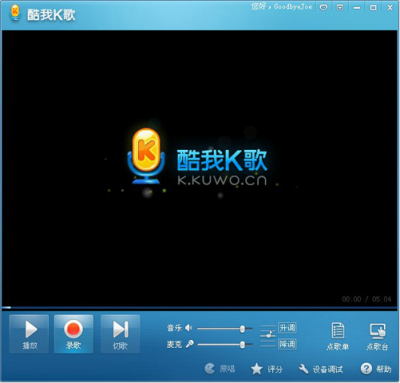400x383 pixels.
Task: Raise the pitch with 升调
Action: point(287,328)
